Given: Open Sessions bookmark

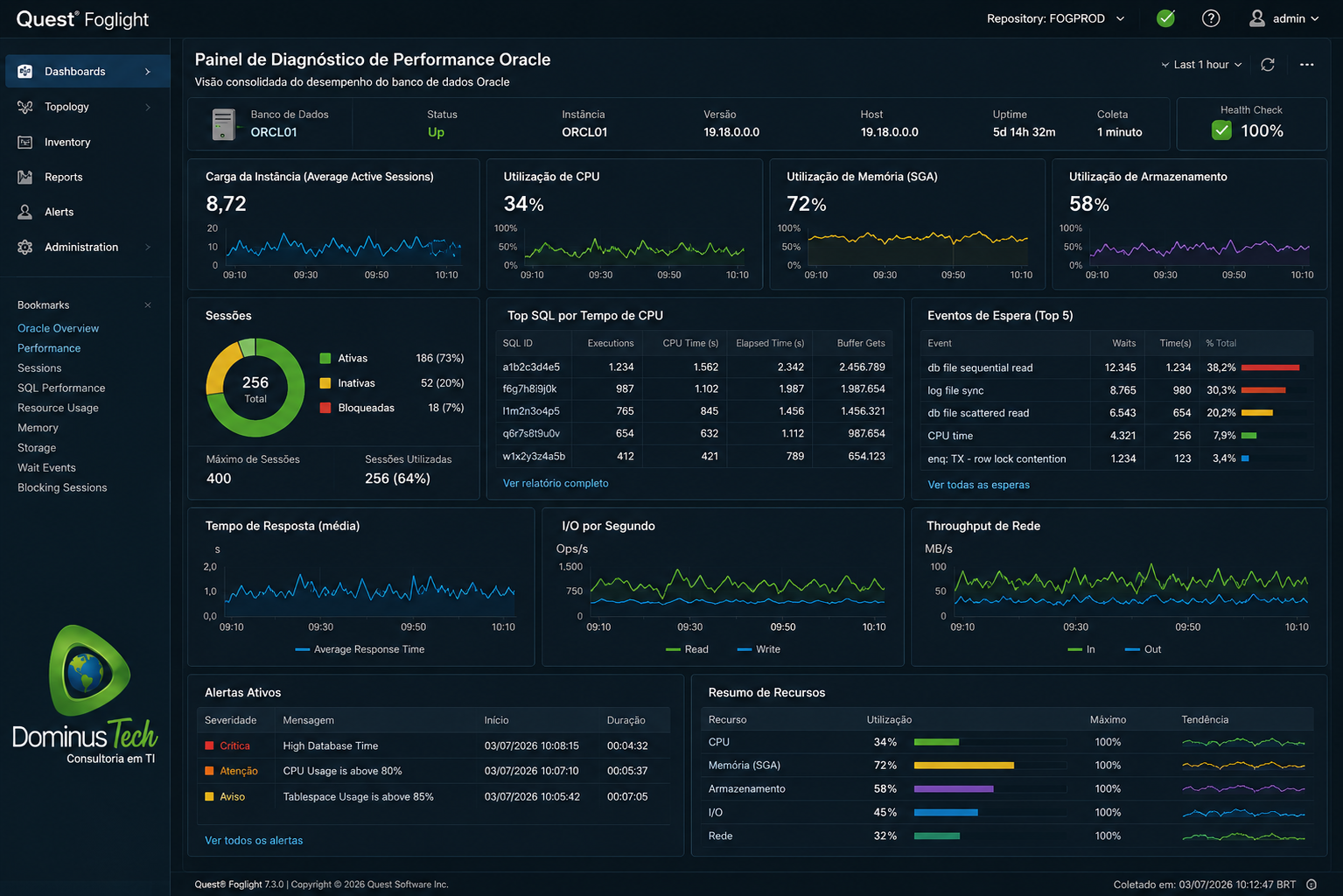Looking at the screenshot, I should 39,368.
